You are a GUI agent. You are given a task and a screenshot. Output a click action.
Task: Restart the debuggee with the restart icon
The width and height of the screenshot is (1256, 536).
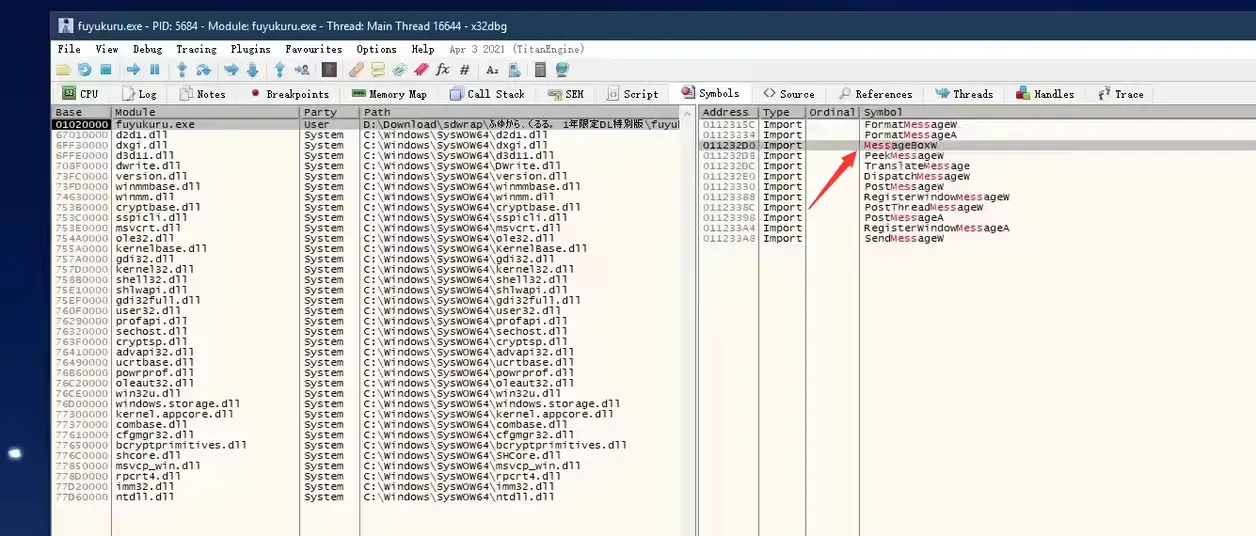pyautogui.click(x=84, y=70)
